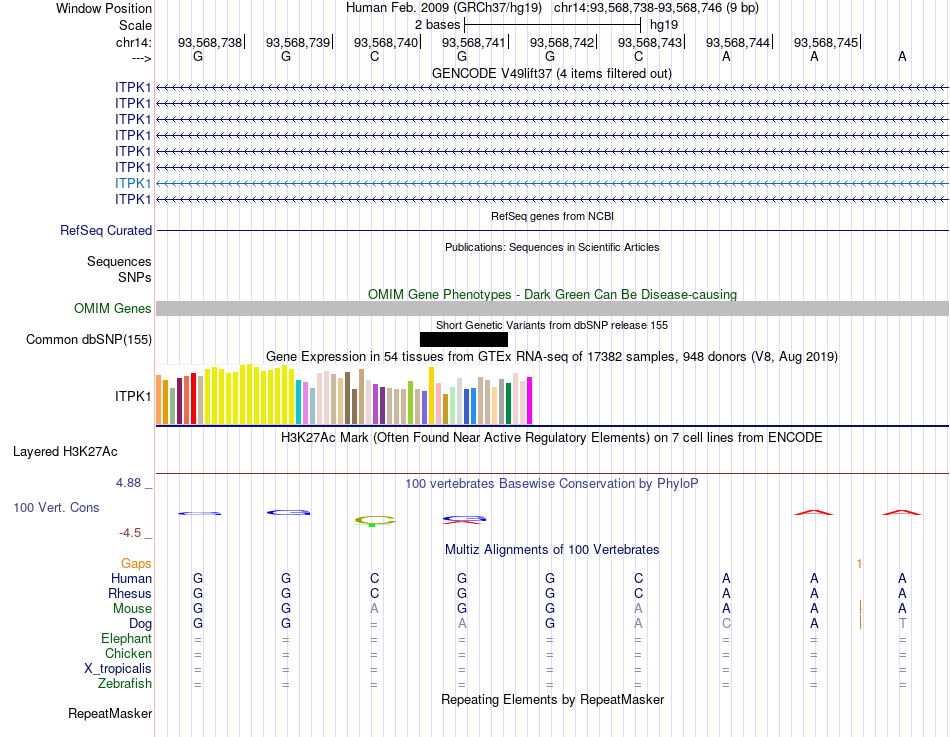This screenshot has width=950, height=737.
Task: Click the Zebrafish alignment row label
Action: point(125,684)
